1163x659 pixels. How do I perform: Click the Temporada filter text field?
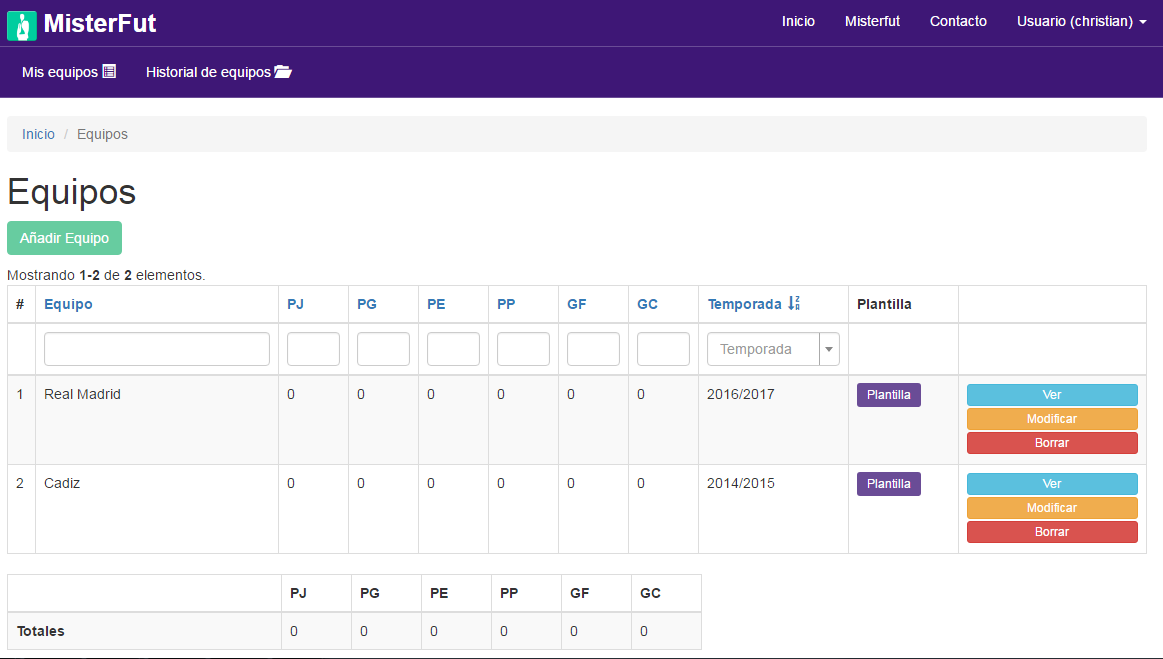[x=763, y=349]
